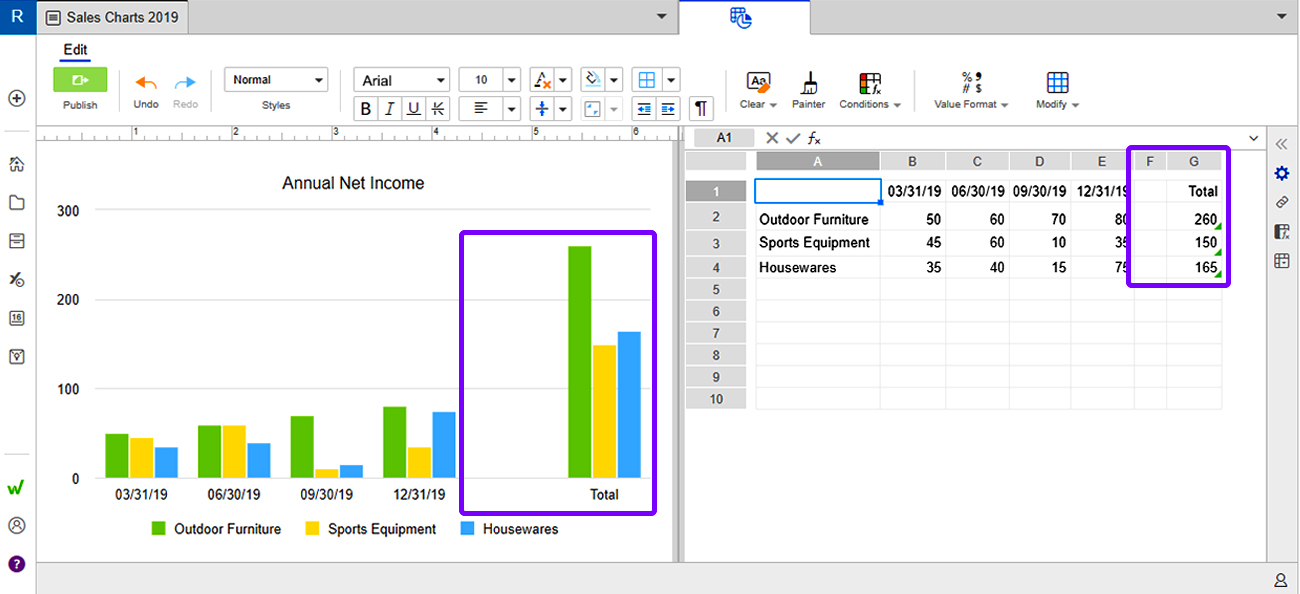Screen dimensions: 1300x594
Task: Toggle bold formatting
Action: pos(366,109)
